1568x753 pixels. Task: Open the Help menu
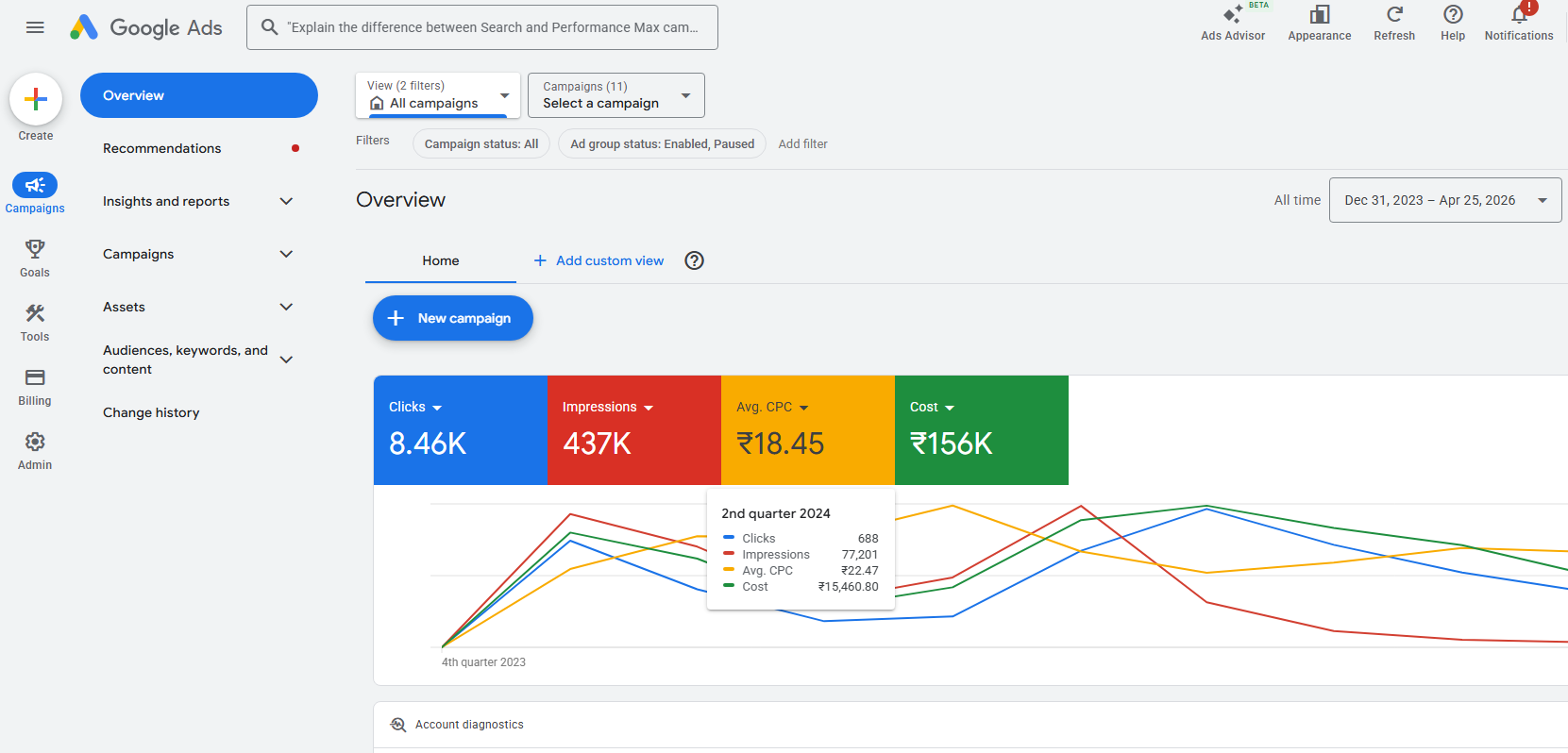(x=1453, y=24)
